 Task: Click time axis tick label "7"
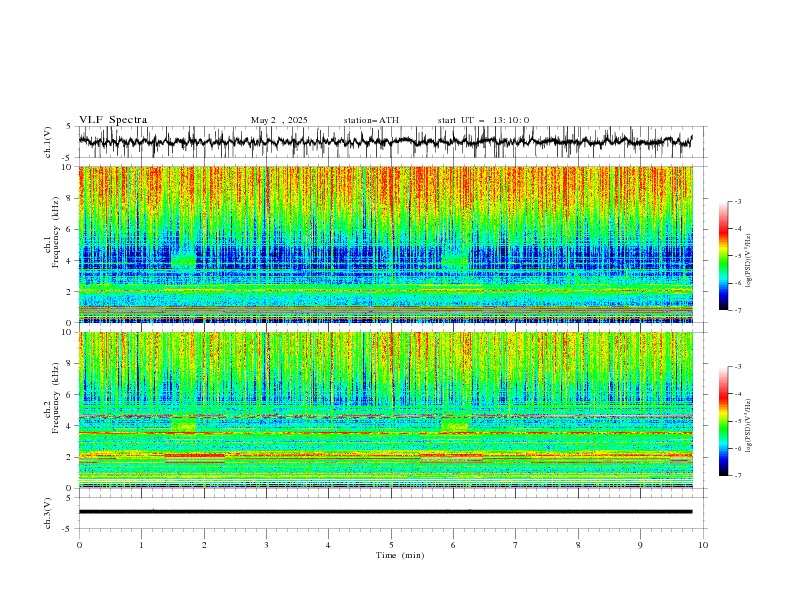coord(516,545)
